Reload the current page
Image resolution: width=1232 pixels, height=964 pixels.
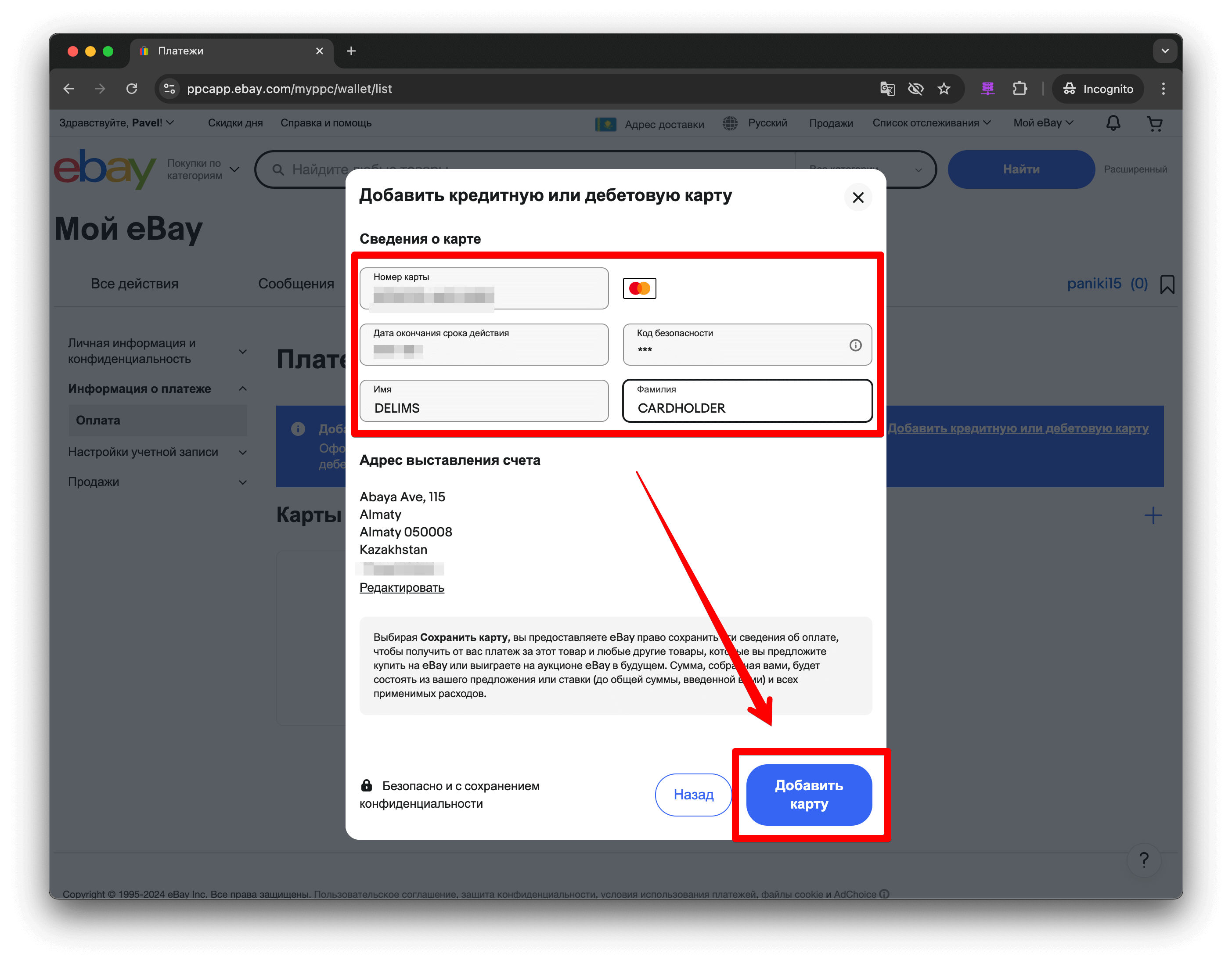131,89
